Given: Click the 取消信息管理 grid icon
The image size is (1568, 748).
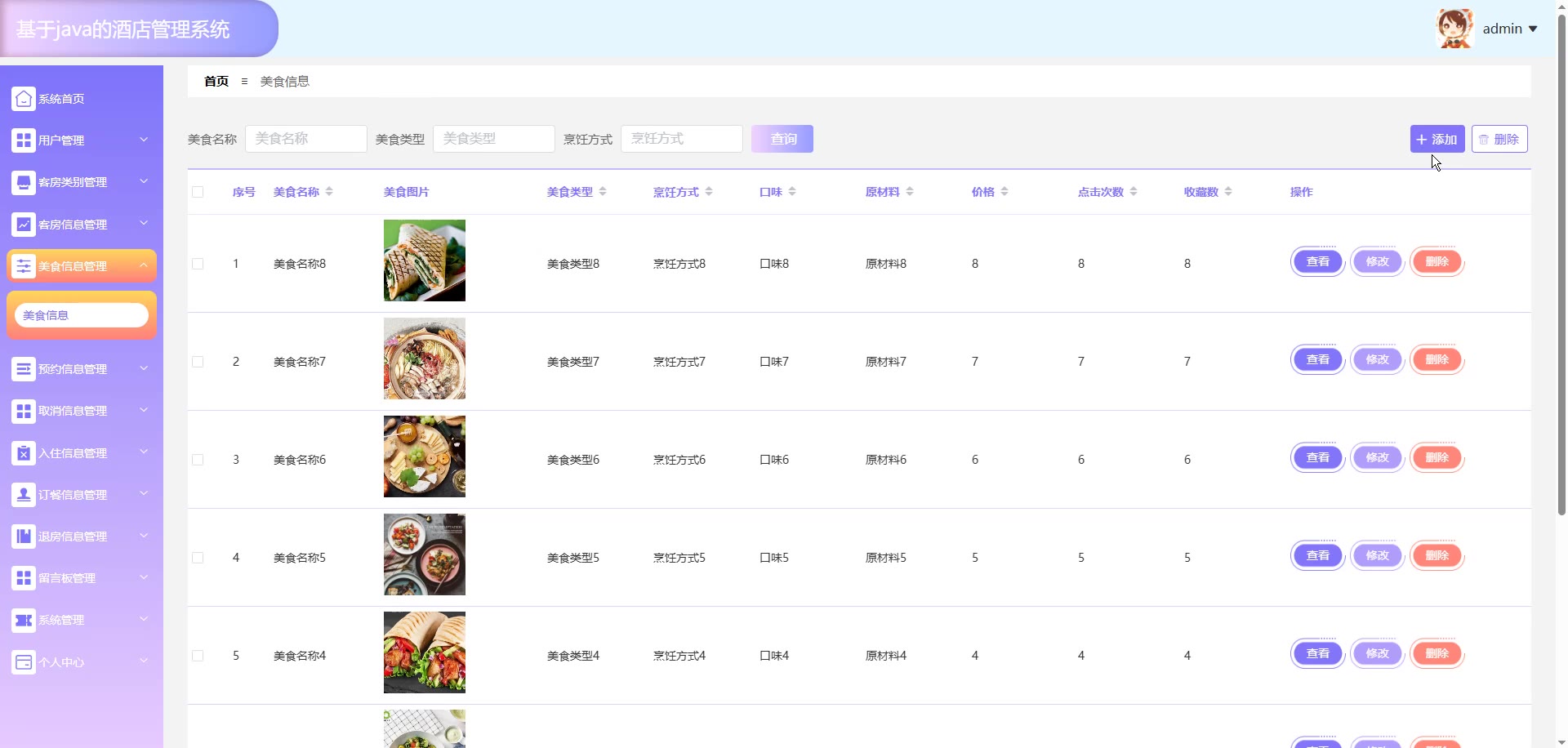Looking at the screenshot, I should (x=24, y=411).
